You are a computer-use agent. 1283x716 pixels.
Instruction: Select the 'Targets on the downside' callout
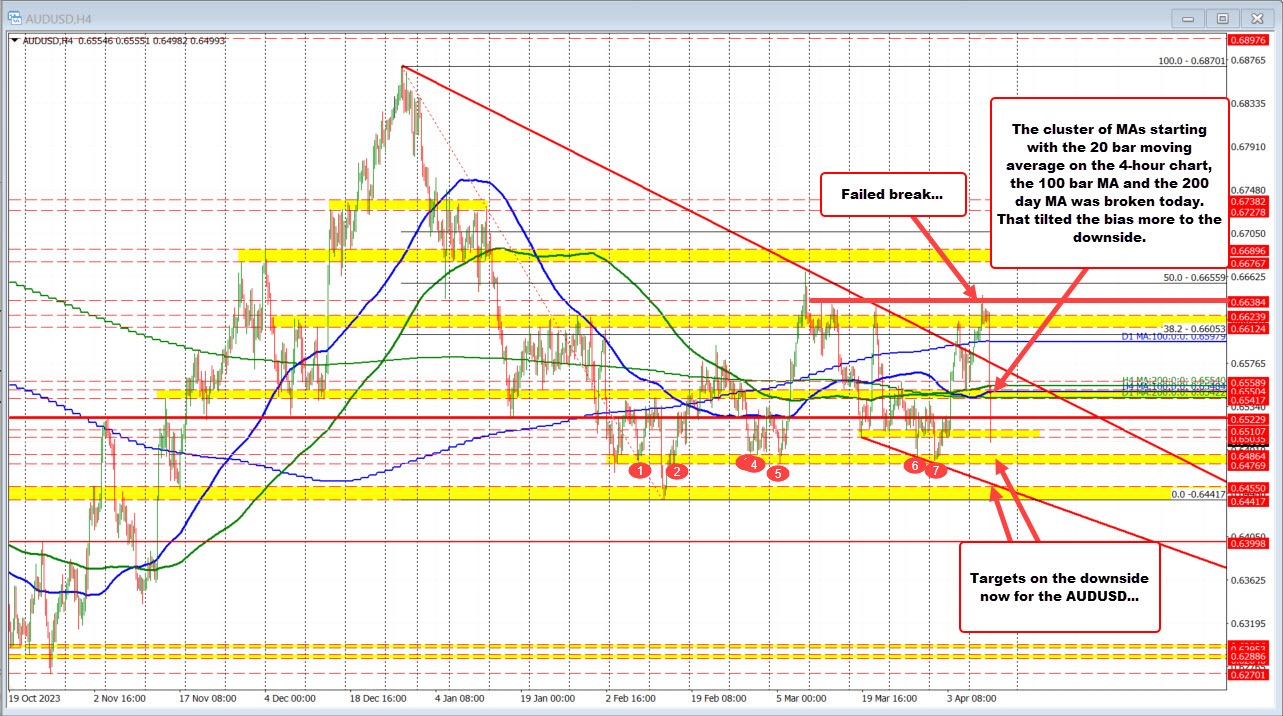pos(1058,587)
